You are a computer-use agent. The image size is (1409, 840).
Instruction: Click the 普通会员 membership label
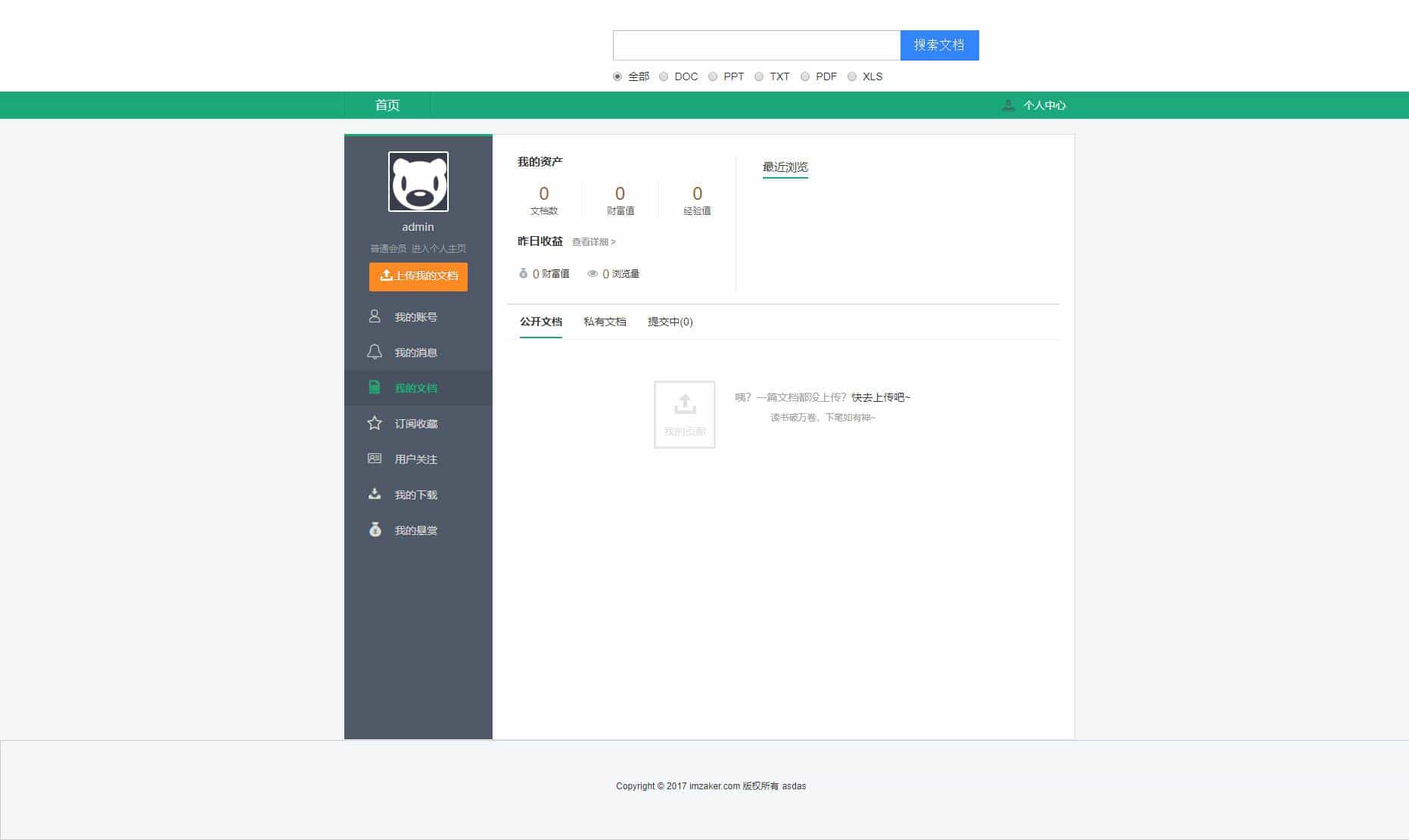pos(388,248)
